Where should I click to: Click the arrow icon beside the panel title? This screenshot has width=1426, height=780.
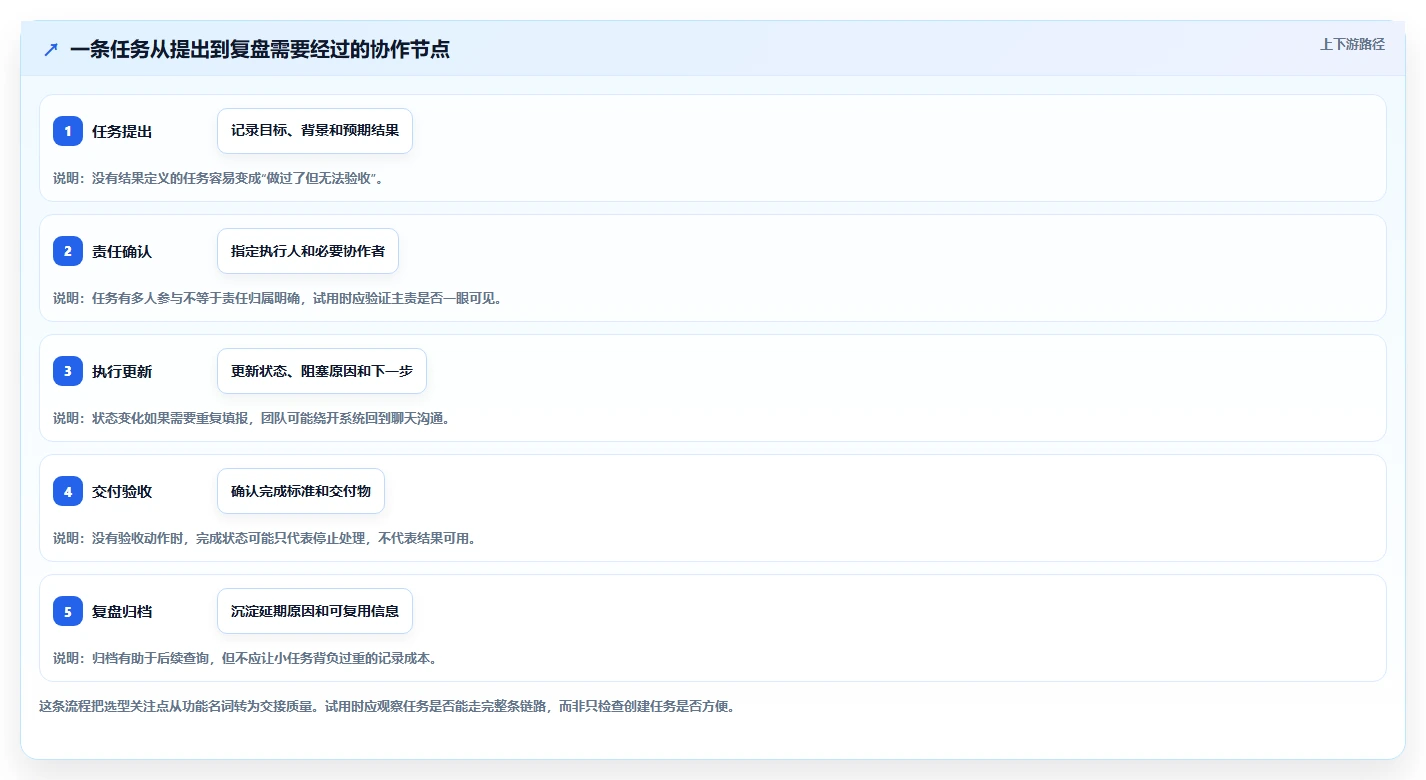click(51, 50)
